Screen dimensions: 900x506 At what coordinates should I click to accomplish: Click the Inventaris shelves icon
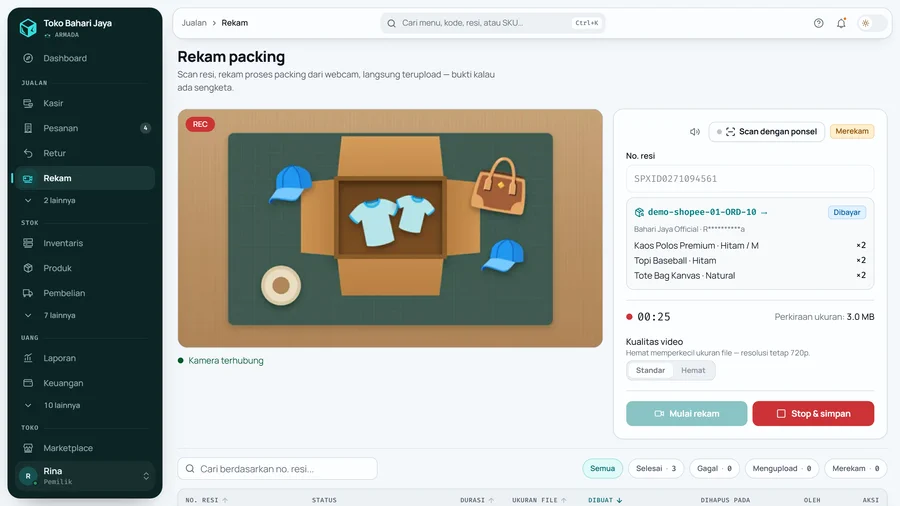point(28,243)
